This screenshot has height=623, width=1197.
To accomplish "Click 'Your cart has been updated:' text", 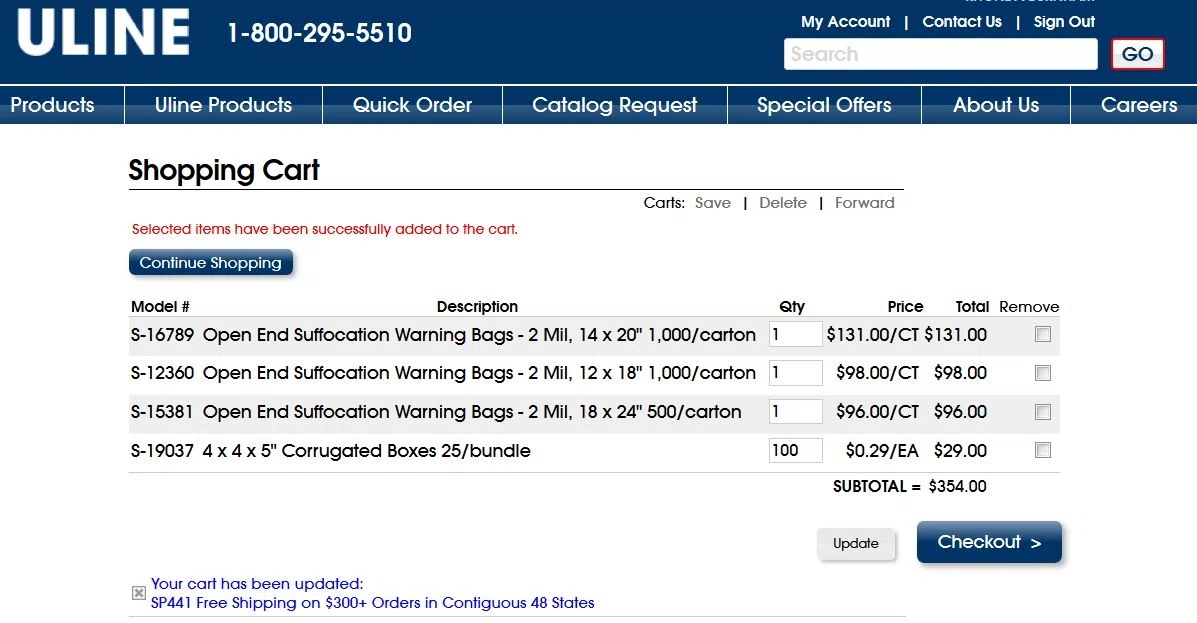I will [x=256, y=584].
